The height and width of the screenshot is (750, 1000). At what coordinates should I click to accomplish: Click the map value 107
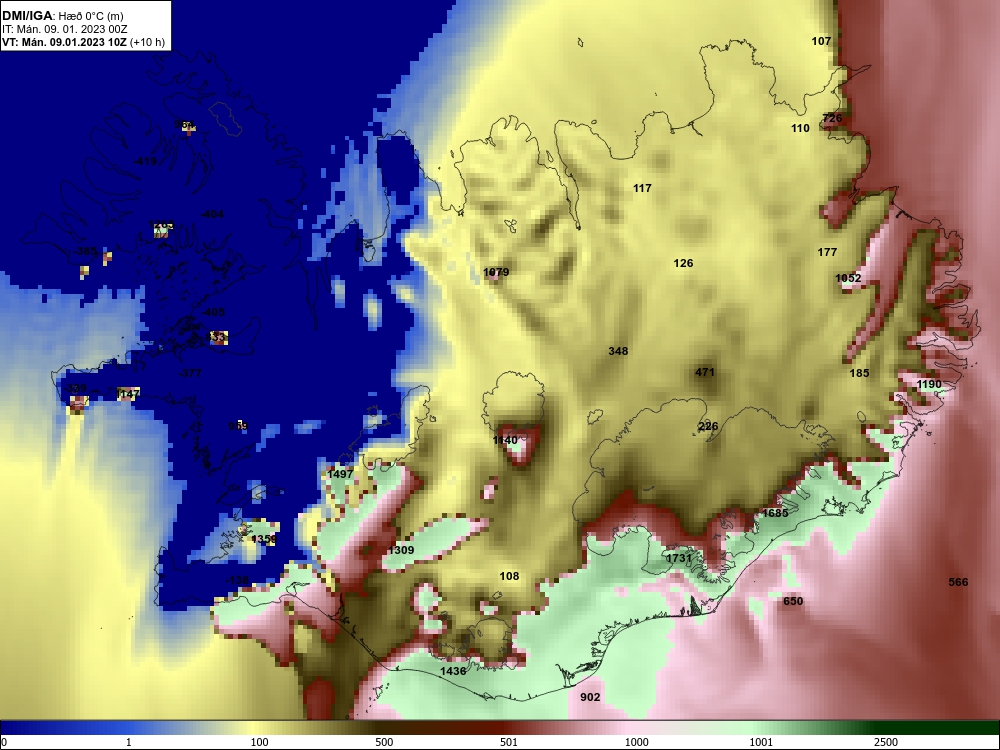click(821, 41)
